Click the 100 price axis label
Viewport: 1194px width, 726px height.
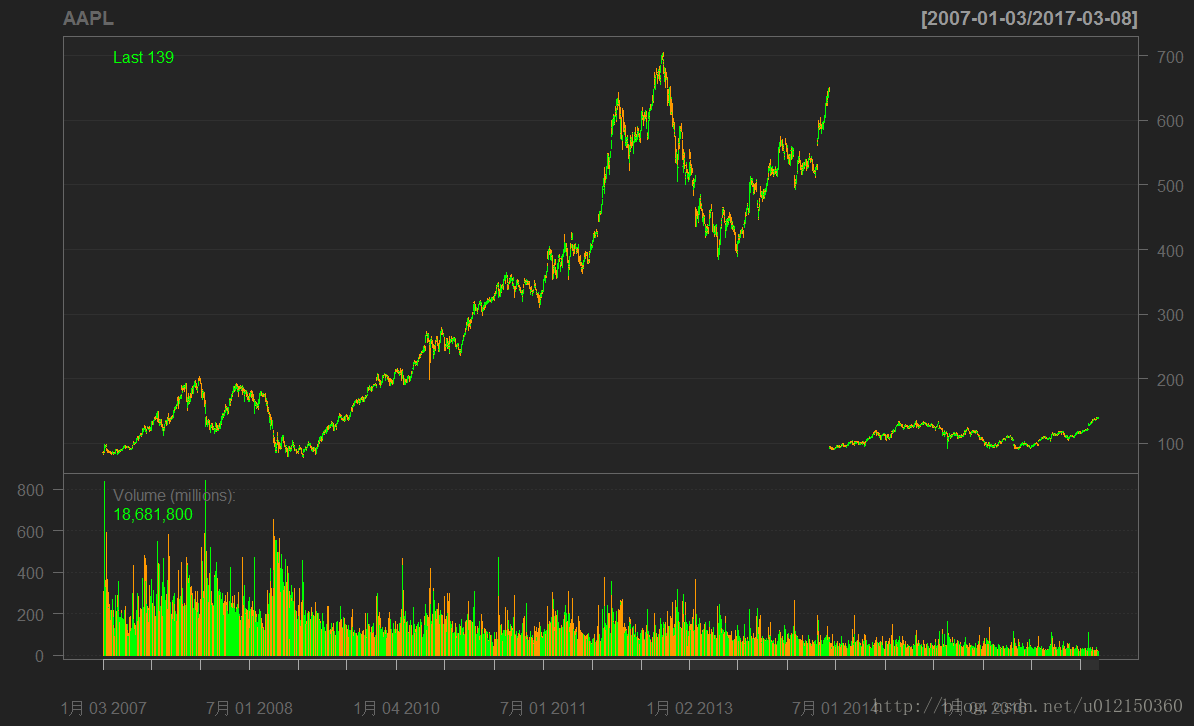[x=1170, y=444]
